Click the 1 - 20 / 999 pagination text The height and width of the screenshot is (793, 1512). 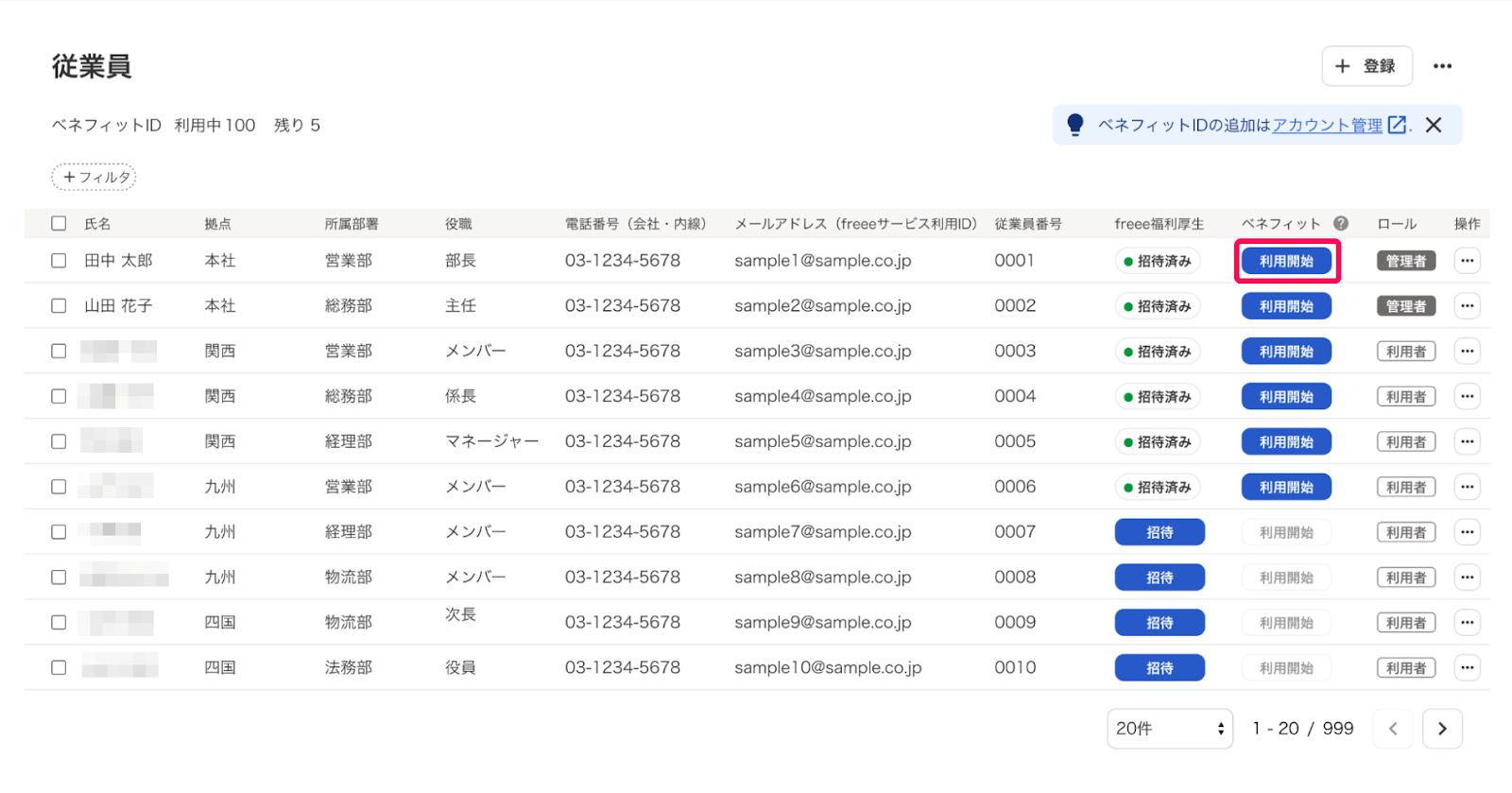point(1303,729)
